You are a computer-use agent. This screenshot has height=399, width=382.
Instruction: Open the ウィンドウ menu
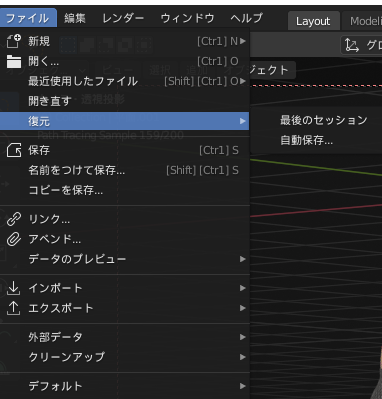click(187, 18)
